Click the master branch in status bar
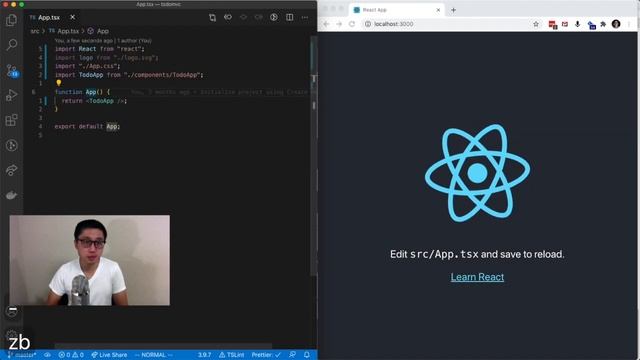This screenshot has height=360, width=640. (22, 355)
